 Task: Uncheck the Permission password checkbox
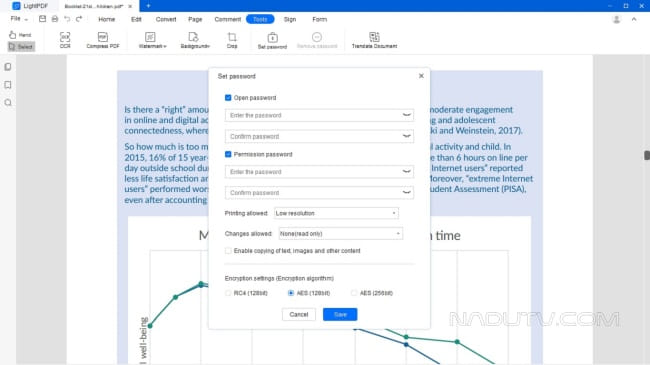(x=228, y=154)
